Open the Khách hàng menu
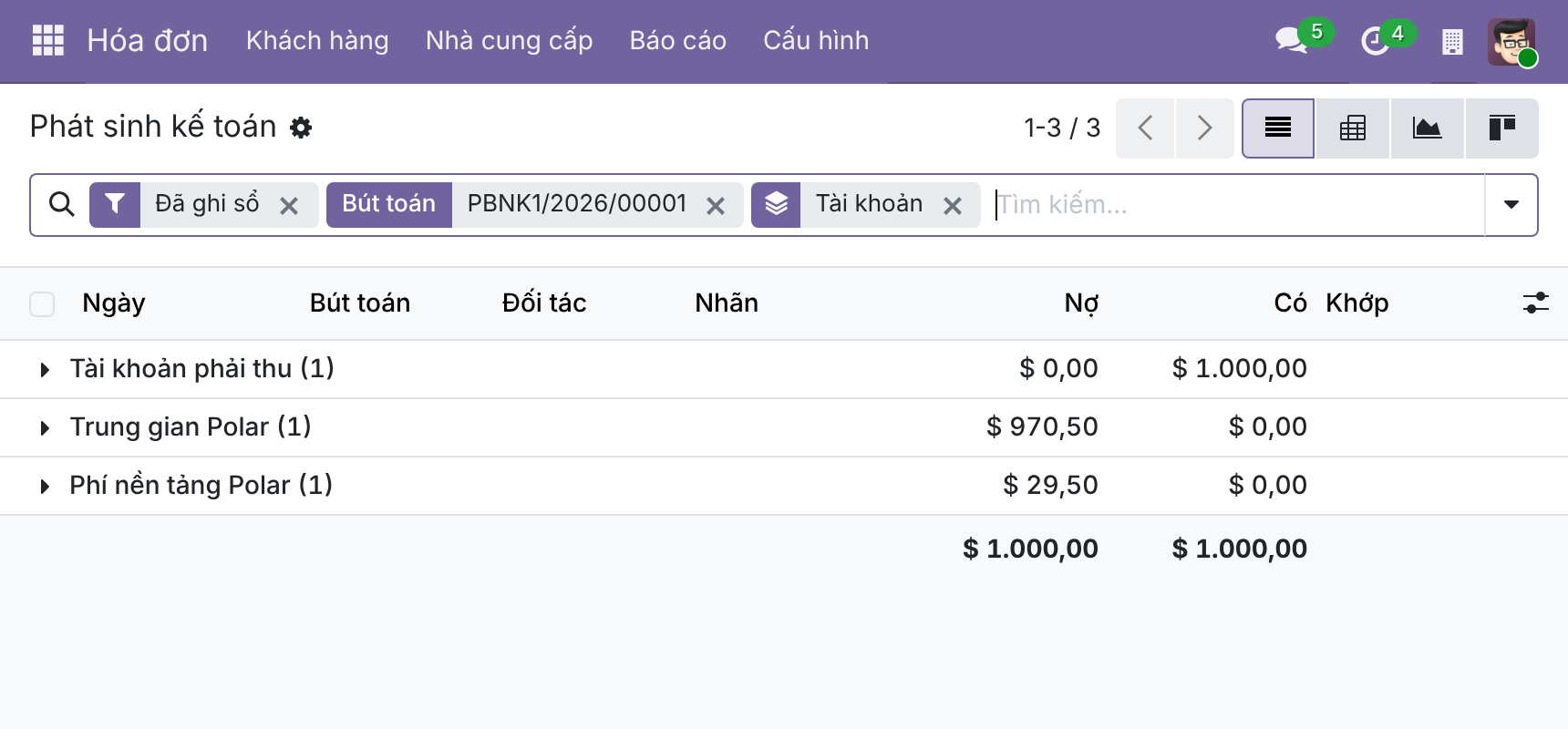 pos(317,41)
